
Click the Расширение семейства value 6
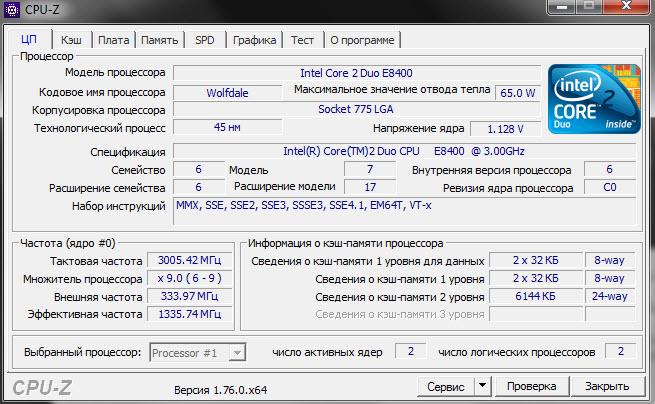coord(198,187)
